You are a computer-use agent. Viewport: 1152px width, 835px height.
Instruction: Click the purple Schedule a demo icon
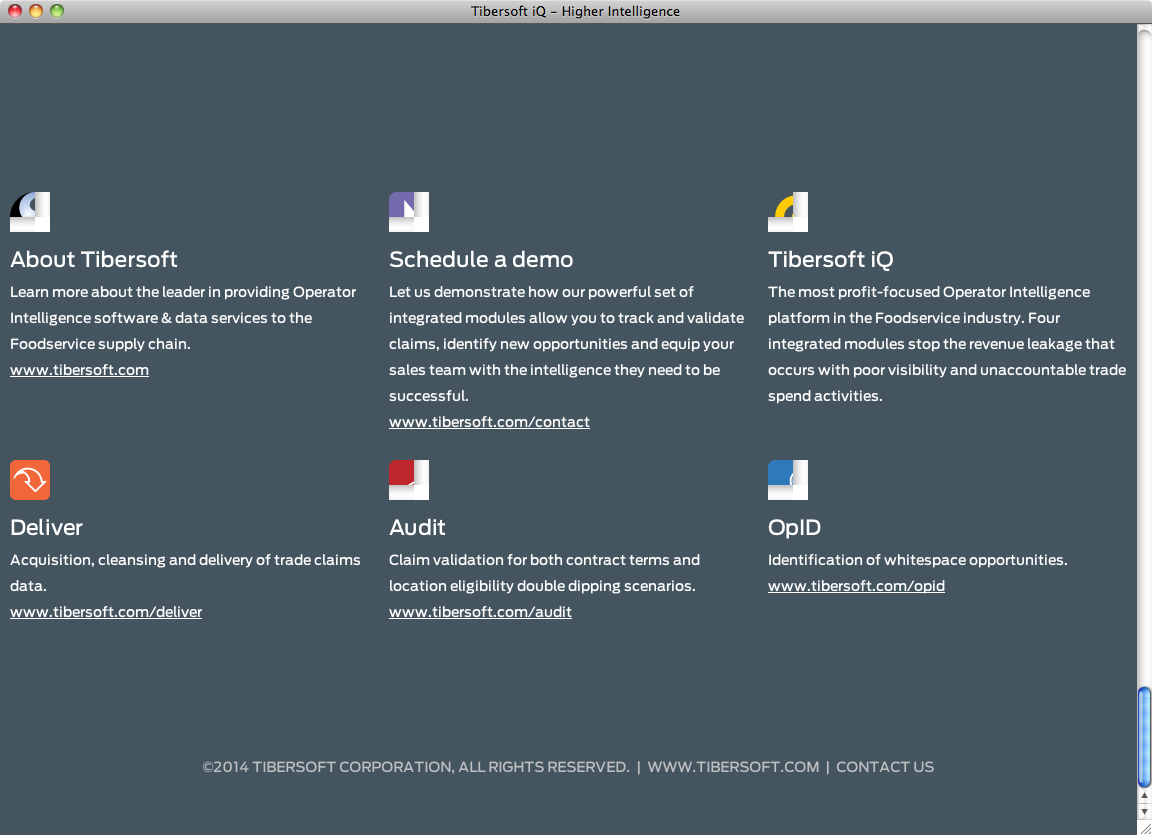(x=409, y=212)
